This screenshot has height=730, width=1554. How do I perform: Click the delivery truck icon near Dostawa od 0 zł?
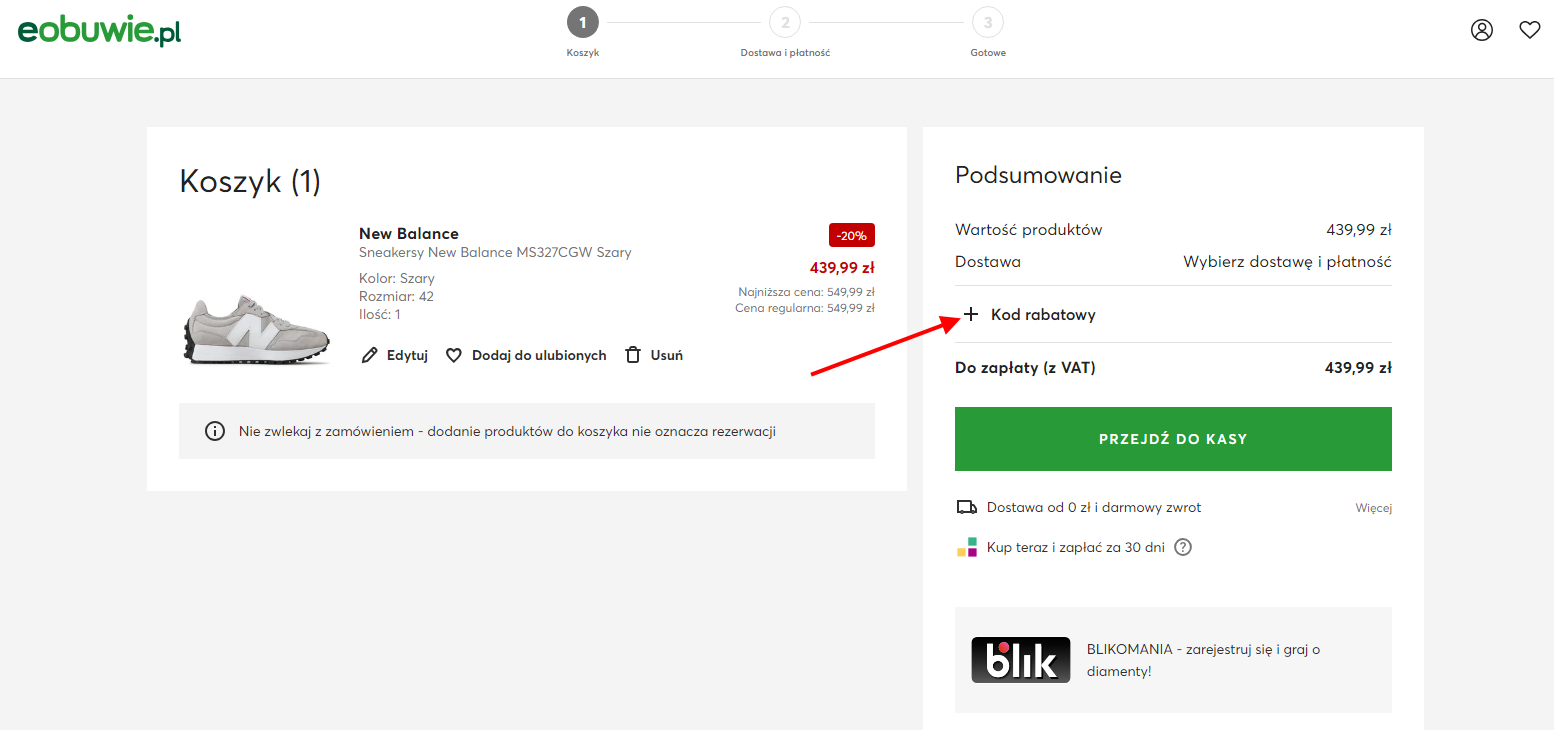[x=966, y=506]
